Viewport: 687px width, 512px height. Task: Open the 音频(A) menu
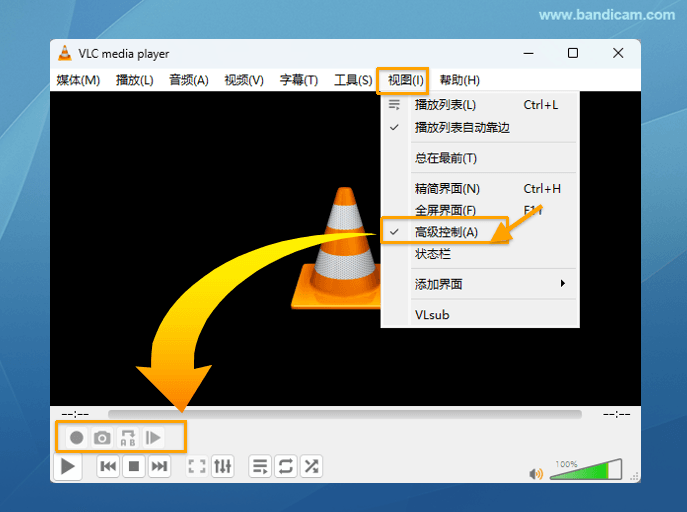coord(189,80)
